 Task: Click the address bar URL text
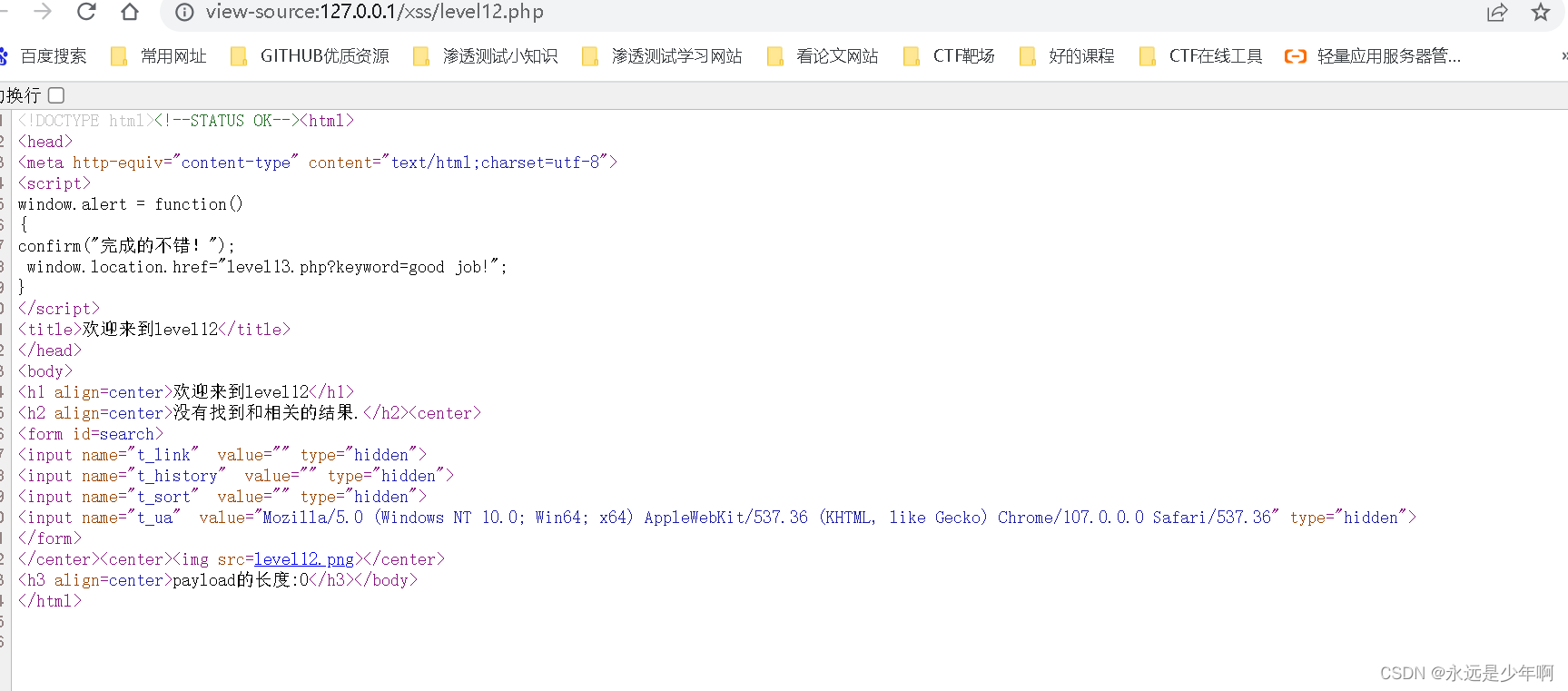[x=374, y=12]
